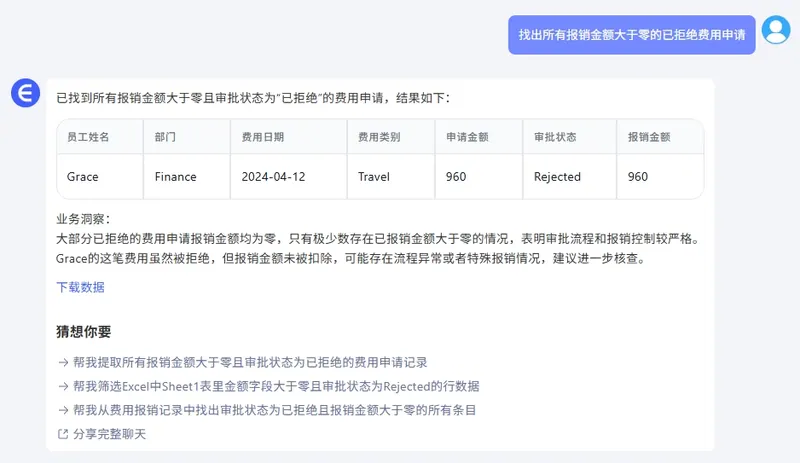Click the 申请金额 column header
The height and width of the screenshot is (463, 800).
click(x=467, y=137)
